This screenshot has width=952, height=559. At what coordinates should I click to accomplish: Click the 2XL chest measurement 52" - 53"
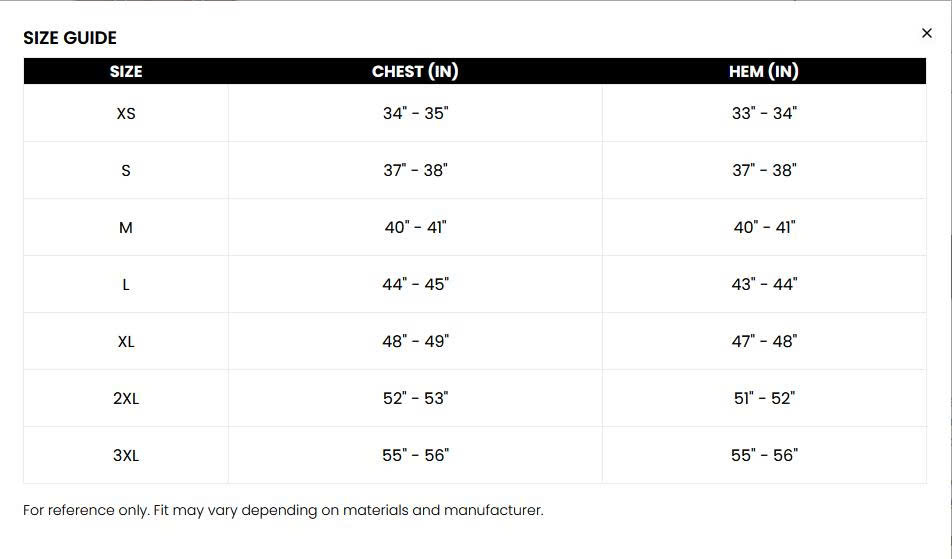pos(415,399)
